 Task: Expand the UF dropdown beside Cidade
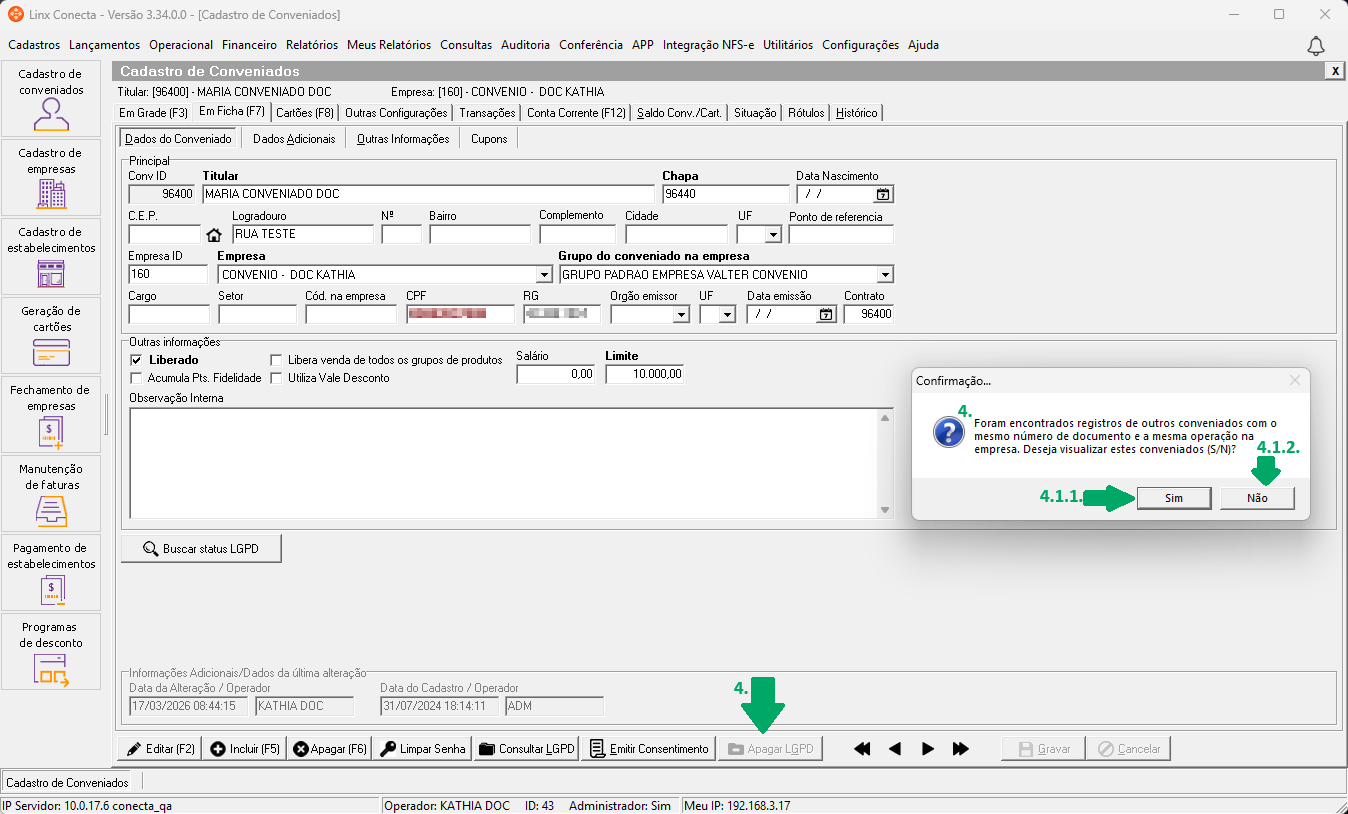coord(772,235)
